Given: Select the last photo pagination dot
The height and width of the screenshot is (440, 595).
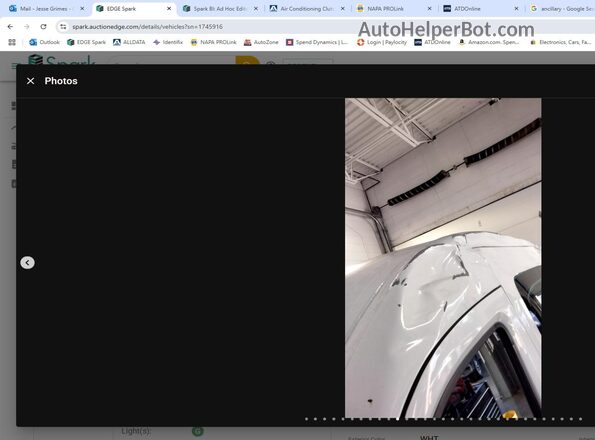Looking at the screenshot, I should [581, 419].
